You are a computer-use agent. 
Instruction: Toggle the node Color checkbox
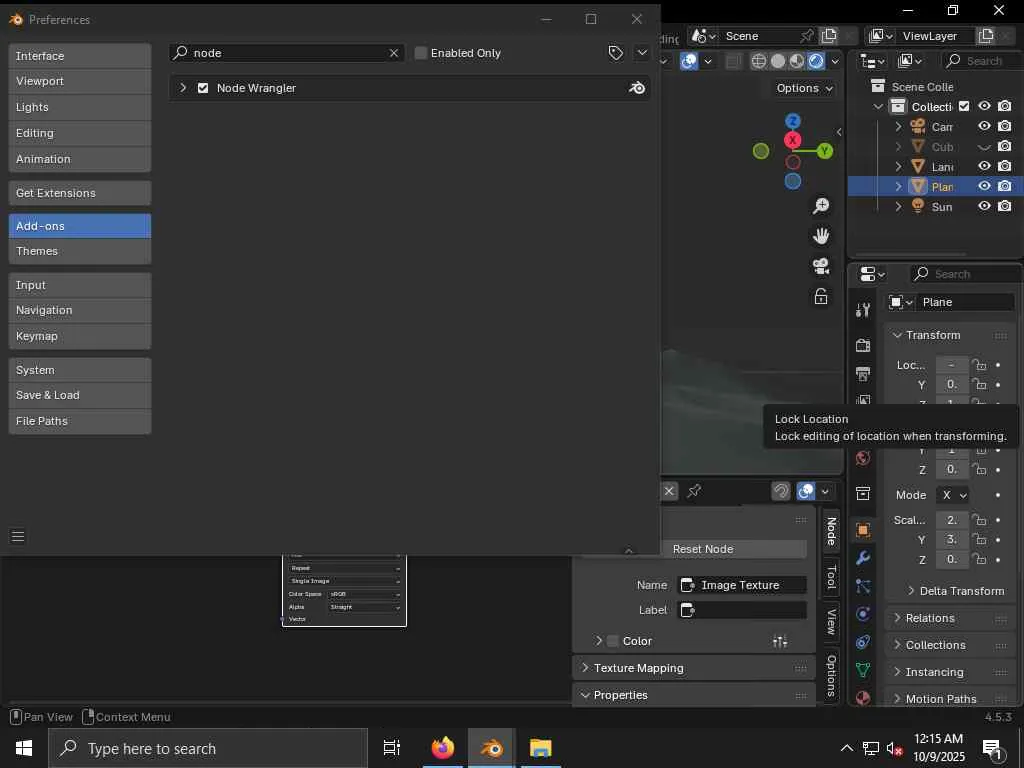click(613, 641)
